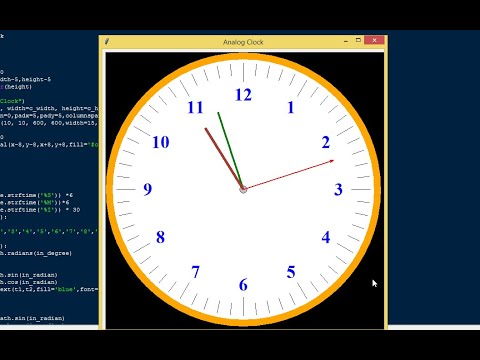Click the number 3 on the clock face

338,190
